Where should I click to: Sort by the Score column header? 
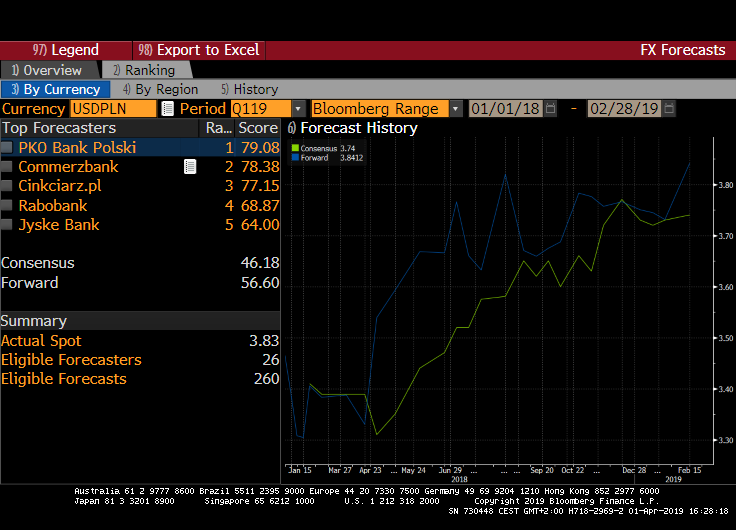[x=257, y=128]
